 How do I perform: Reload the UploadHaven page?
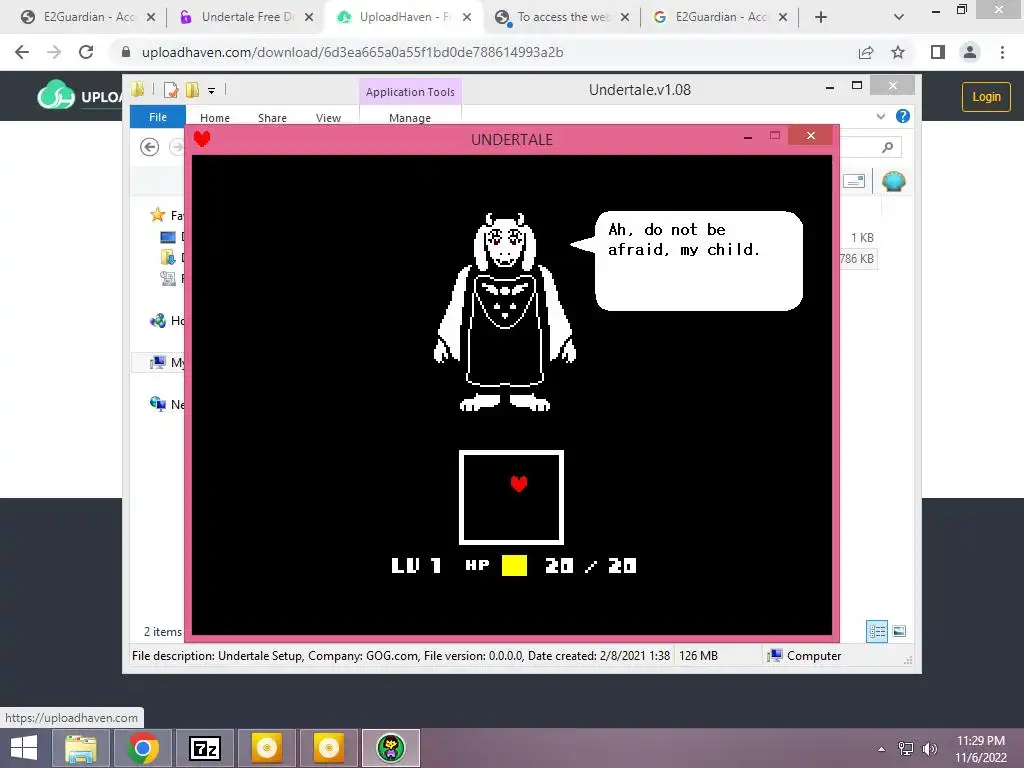[x=86, y=52]
